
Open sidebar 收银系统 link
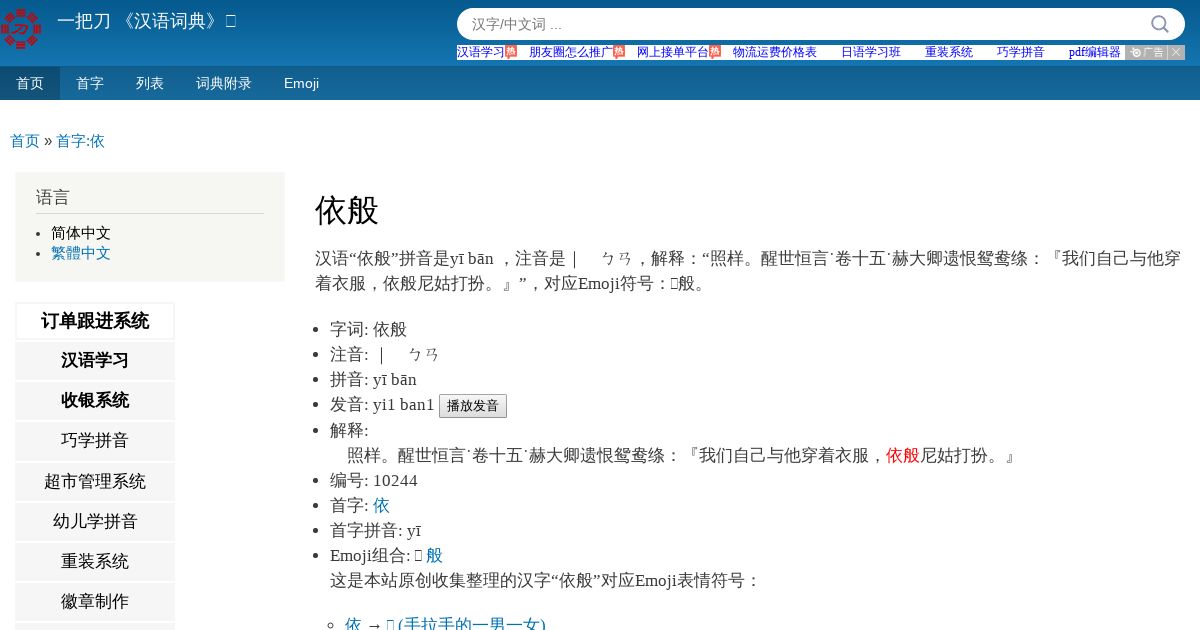pos(95,400)
